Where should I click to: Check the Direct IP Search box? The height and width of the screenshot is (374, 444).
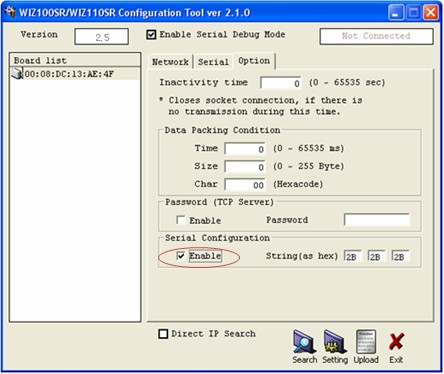[163, 334]
